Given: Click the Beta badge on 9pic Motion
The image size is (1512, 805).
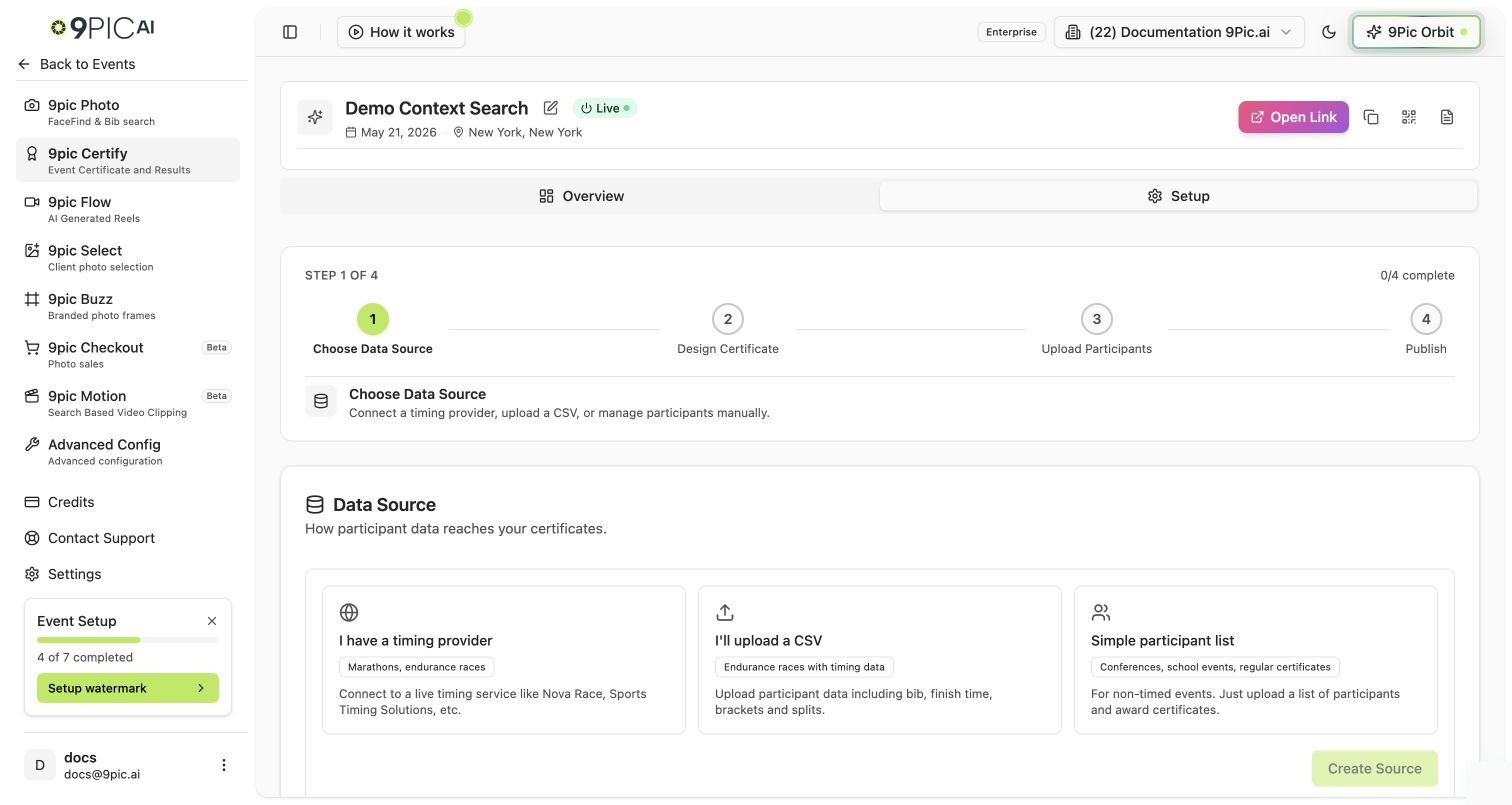Looking at the screenshot, I should 217,396.
